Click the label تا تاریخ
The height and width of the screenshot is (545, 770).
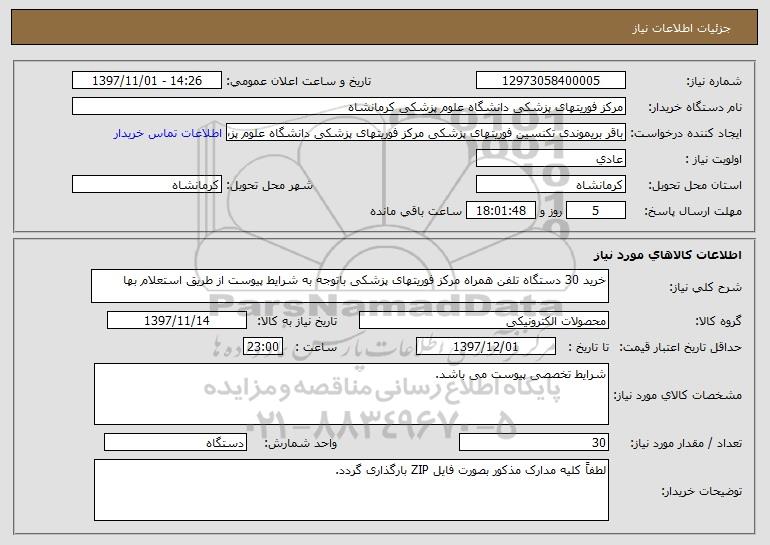[589, 347]
